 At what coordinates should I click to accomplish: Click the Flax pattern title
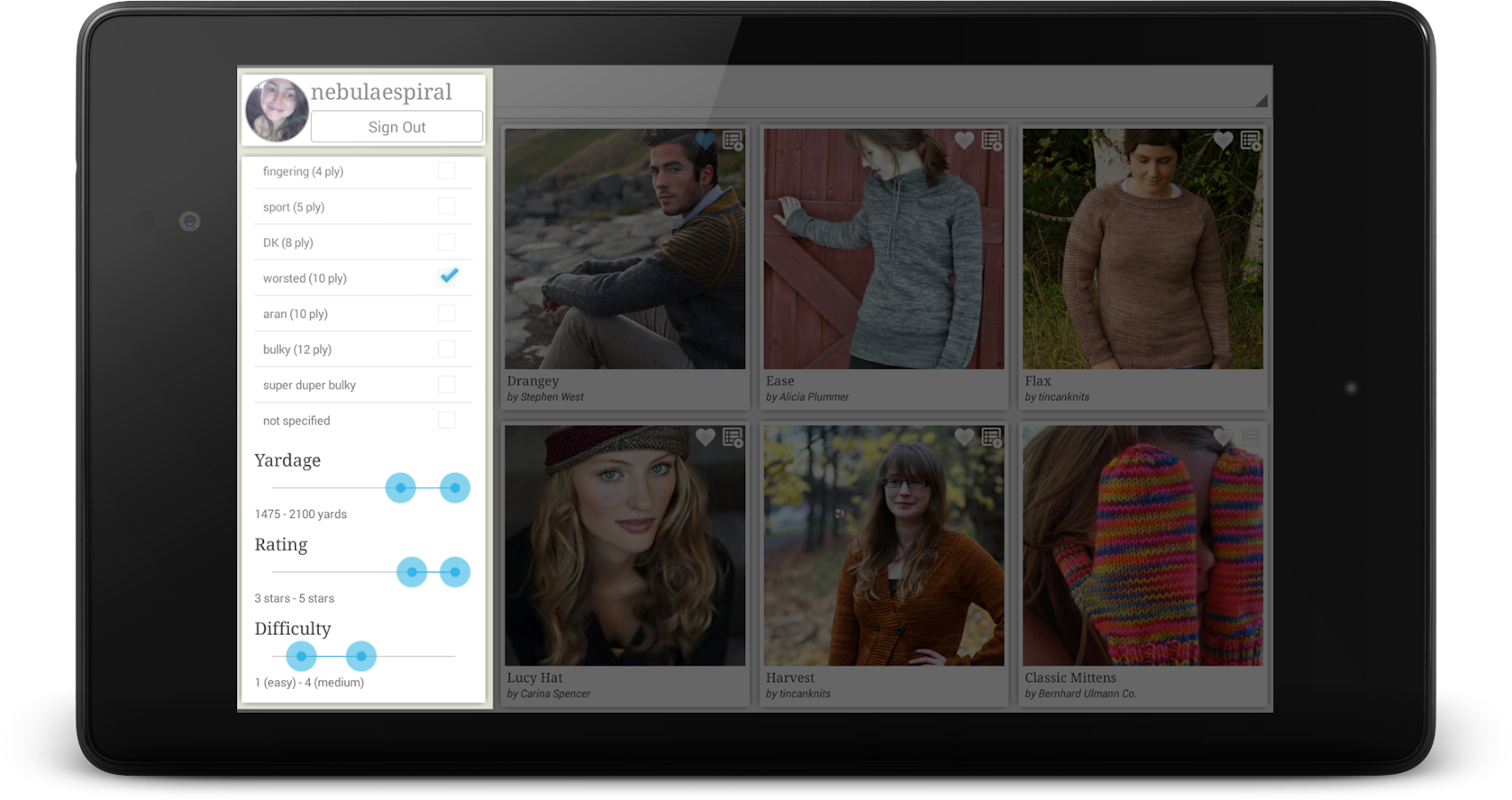[1038, 381]
